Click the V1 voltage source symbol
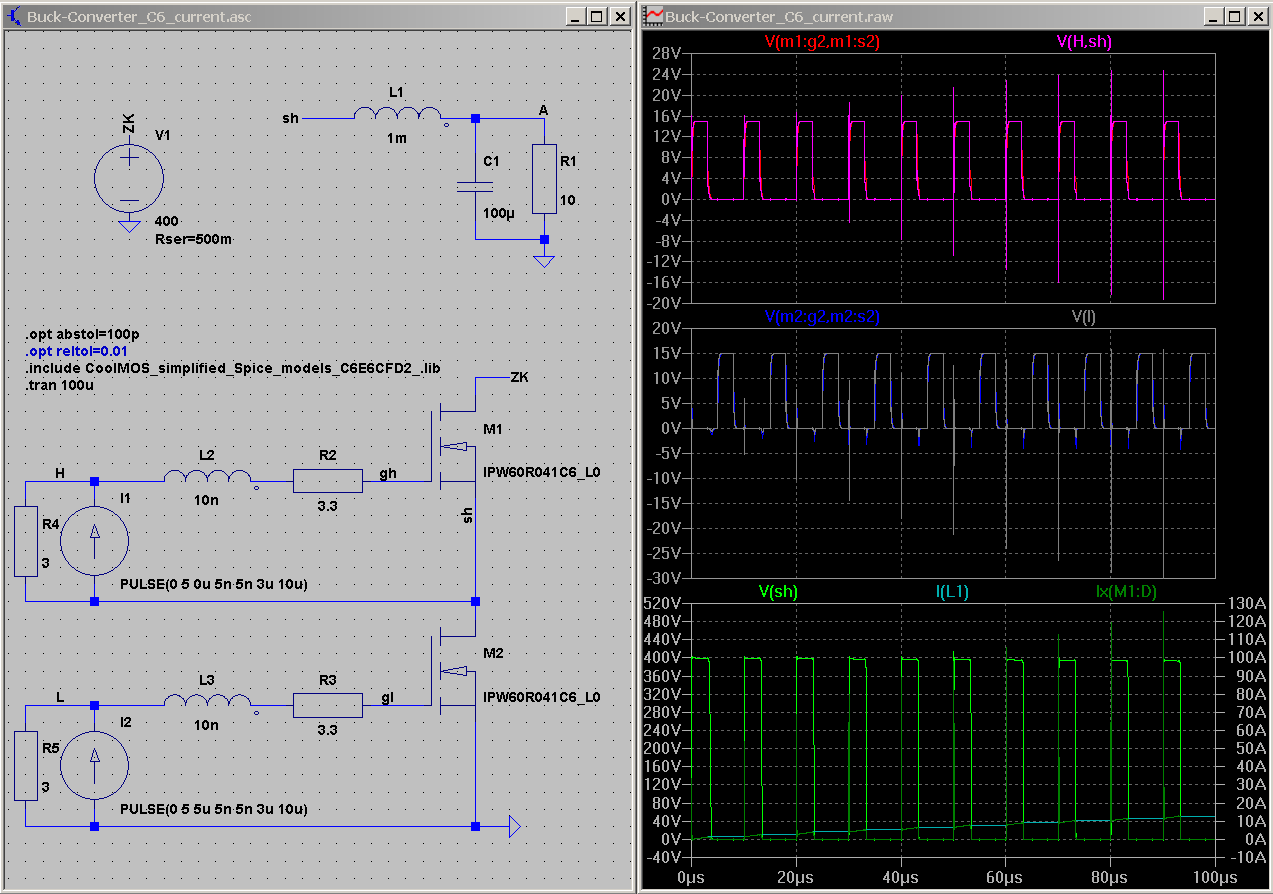This screenshot has width=1273, height=894. (x=129, y=177)
